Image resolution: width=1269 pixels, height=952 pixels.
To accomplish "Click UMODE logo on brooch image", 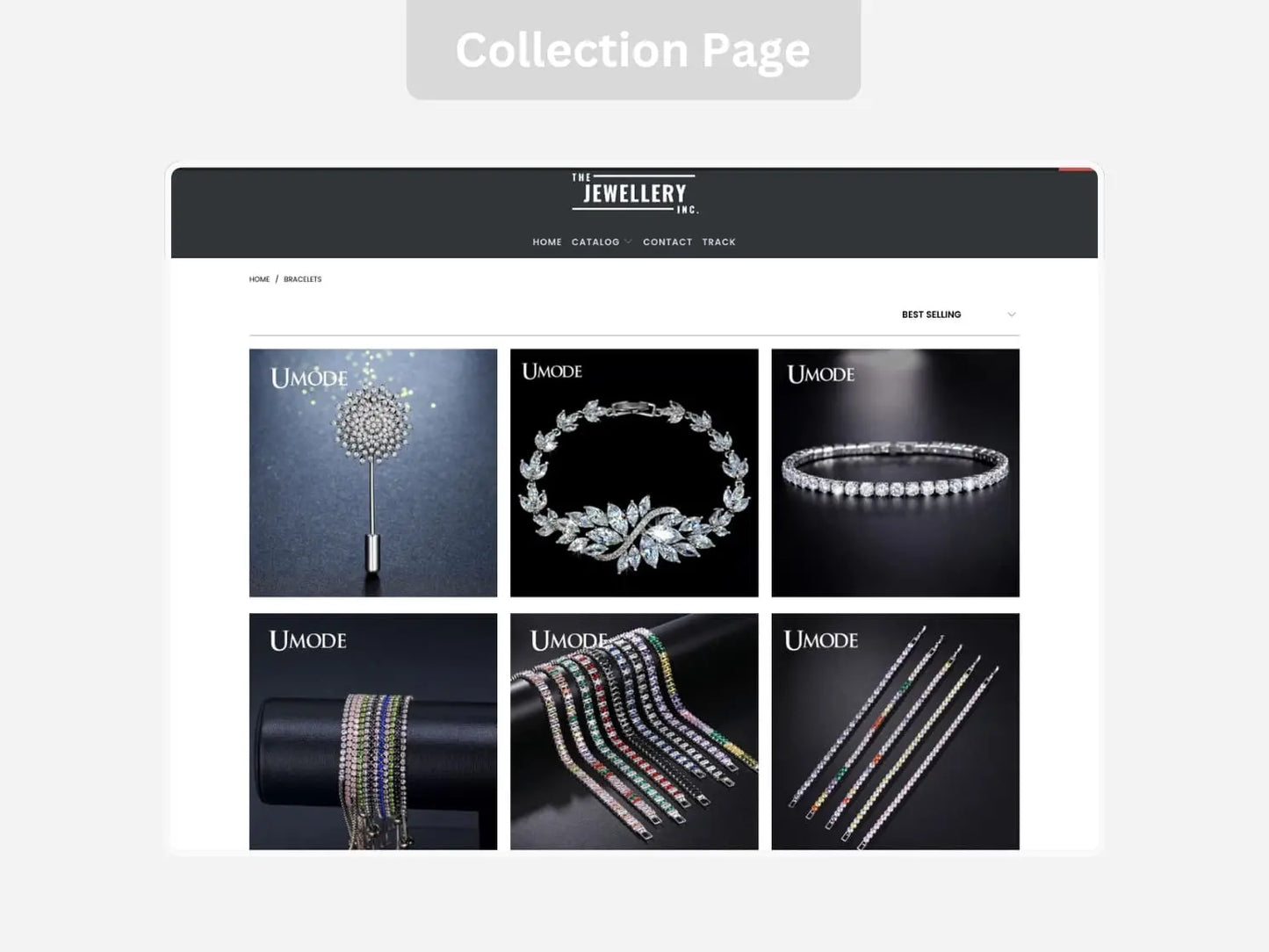I will (309, 379).
